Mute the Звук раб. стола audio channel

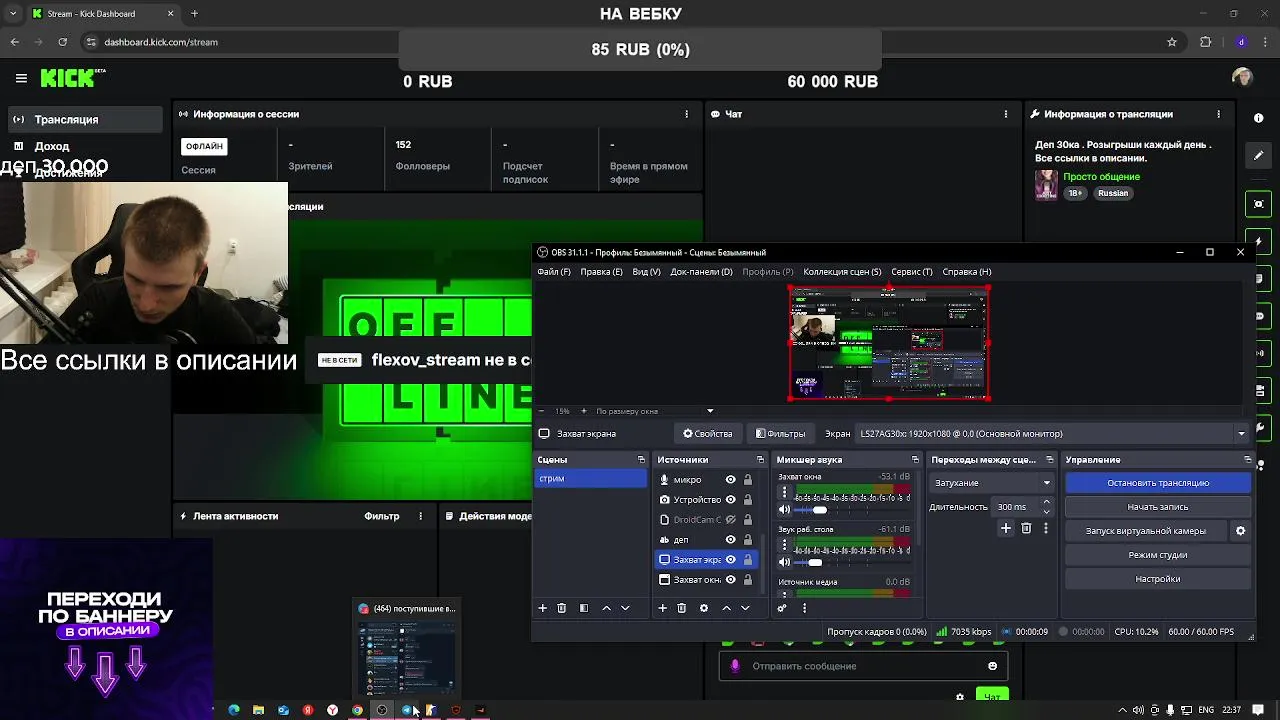(x=784, y=562)
